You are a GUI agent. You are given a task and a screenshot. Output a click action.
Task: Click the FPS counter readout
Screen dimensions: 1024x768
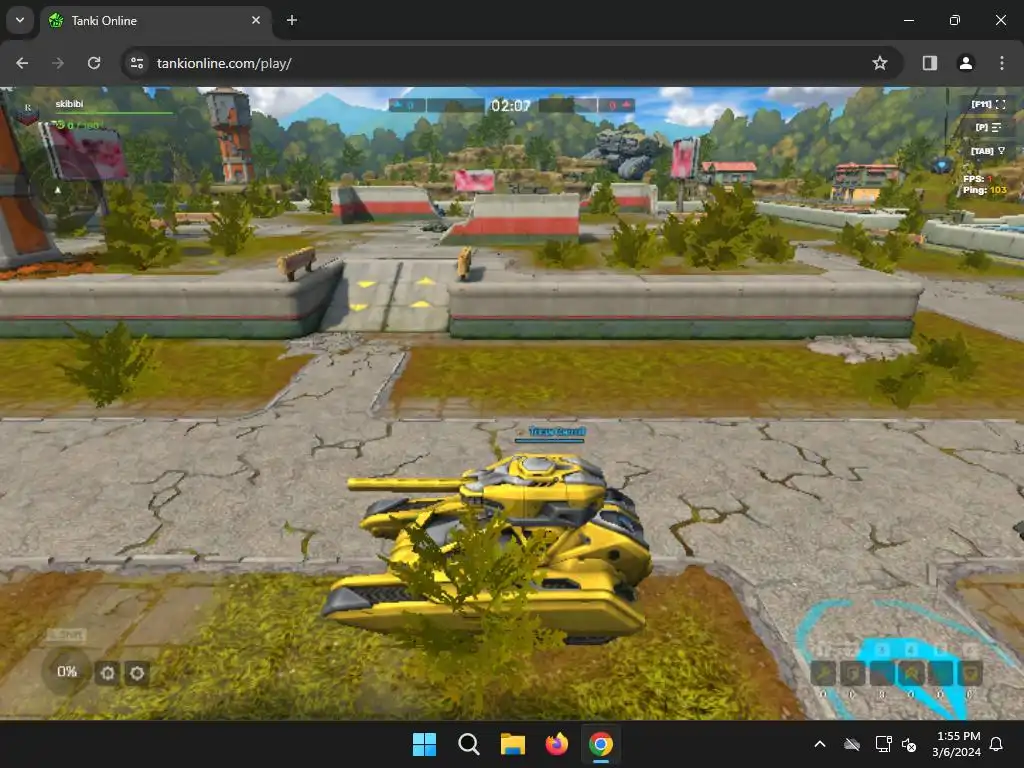978,179
